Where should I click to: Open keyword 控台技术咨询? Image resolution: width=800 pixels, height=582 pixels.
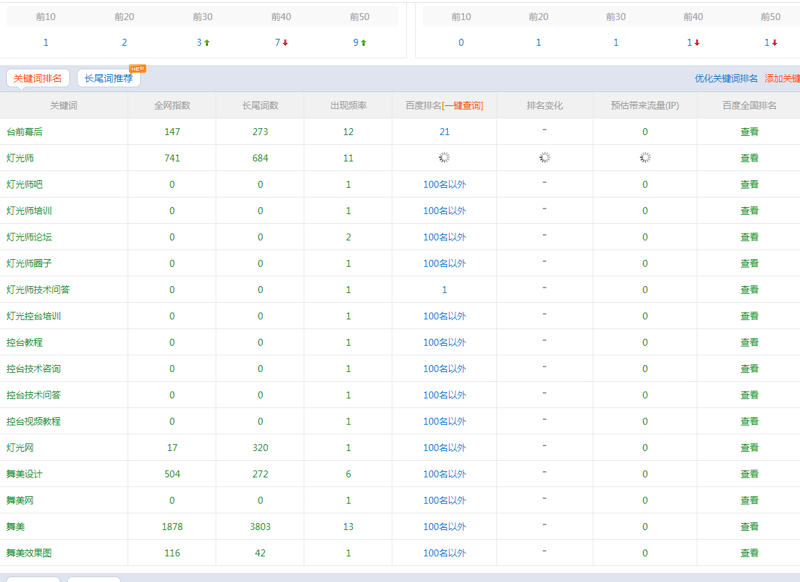click(34, 369)
